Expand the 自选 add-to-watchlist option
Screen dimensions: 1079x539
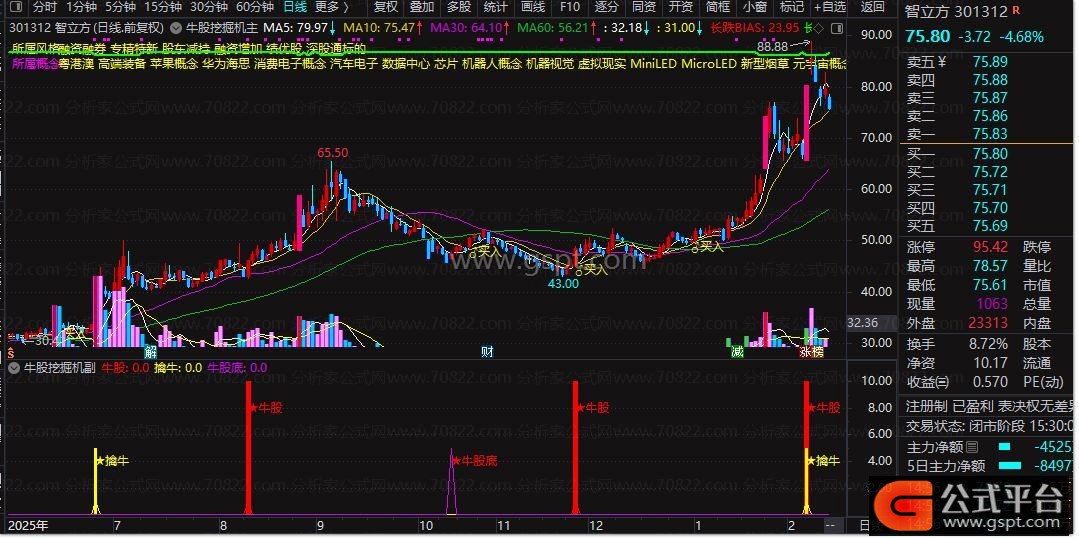[829, 7]
